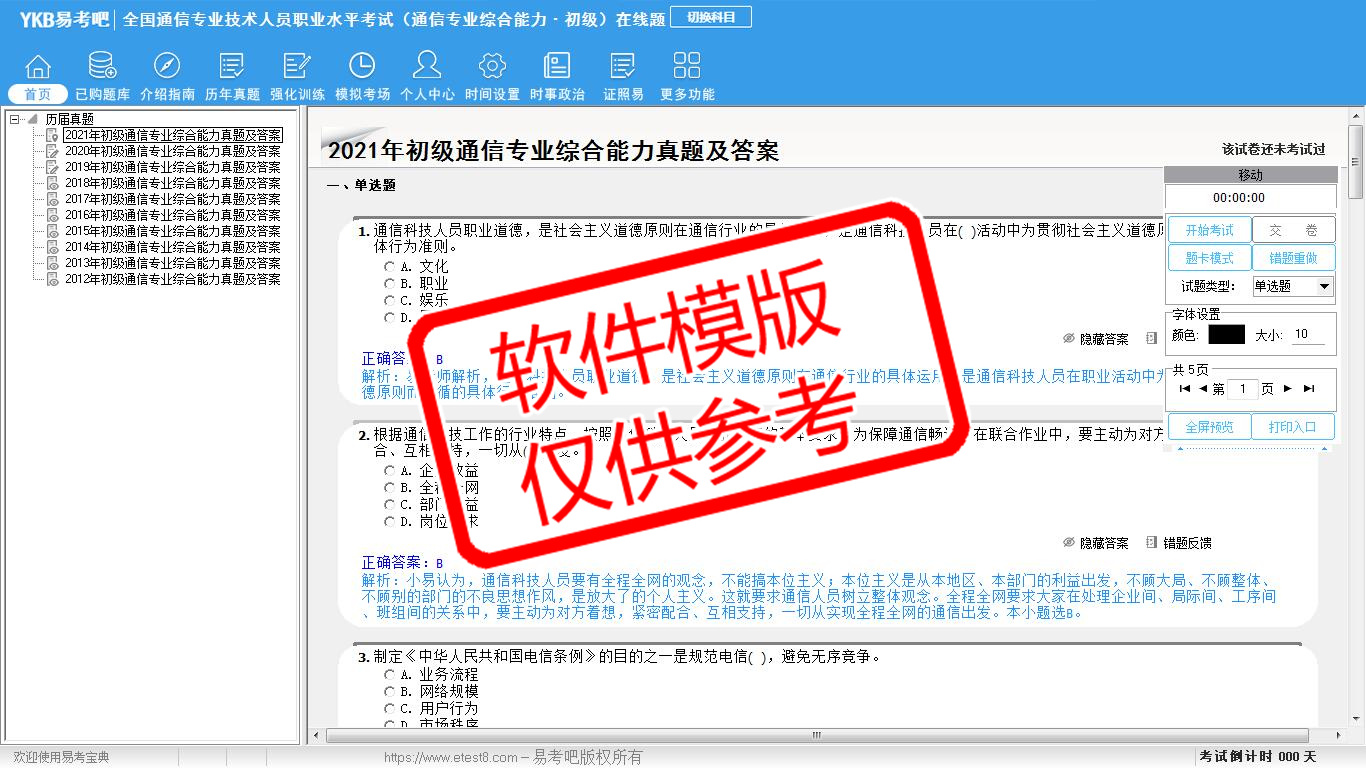Image resolution: width=1366 pixels, height=768 pixels.
Task: Click the page number input field
Action: (x=1242, y=389)
